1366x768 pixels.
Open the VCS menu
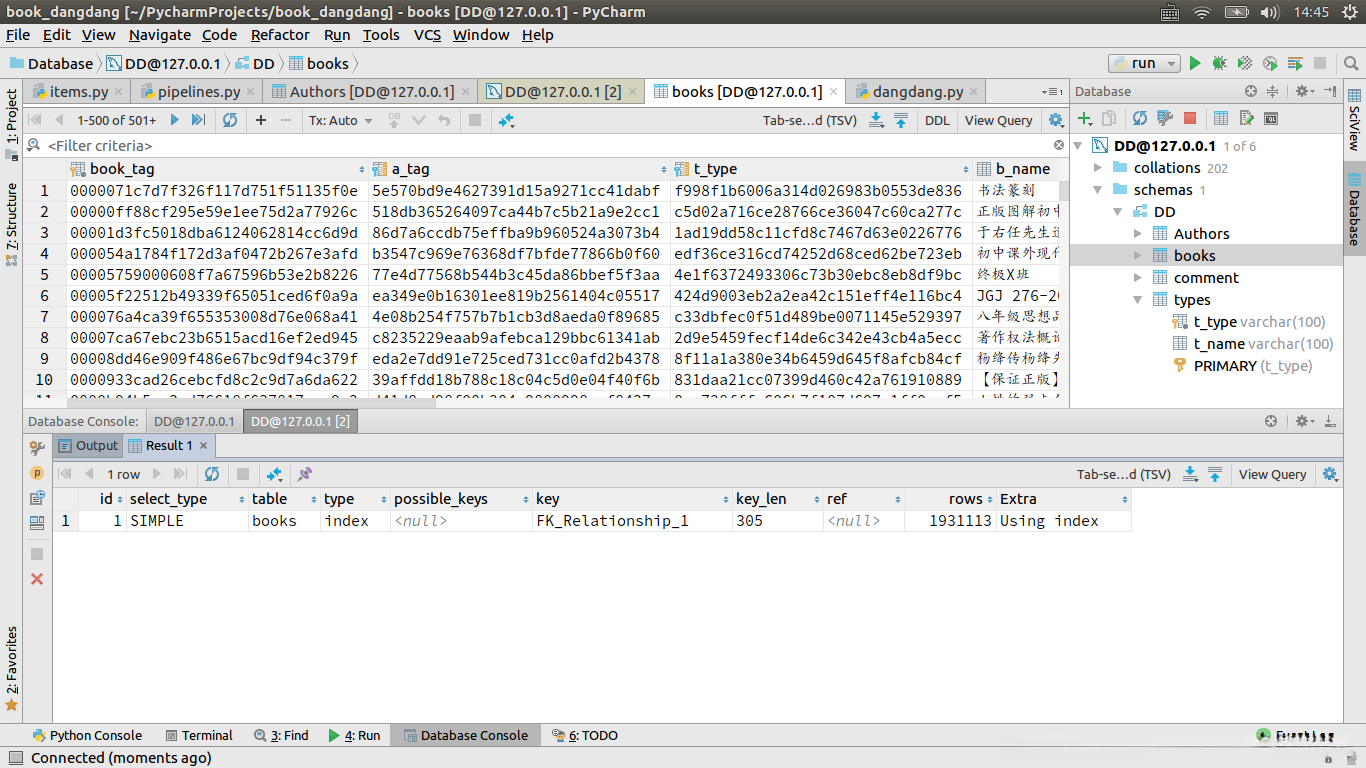point(427,35)
